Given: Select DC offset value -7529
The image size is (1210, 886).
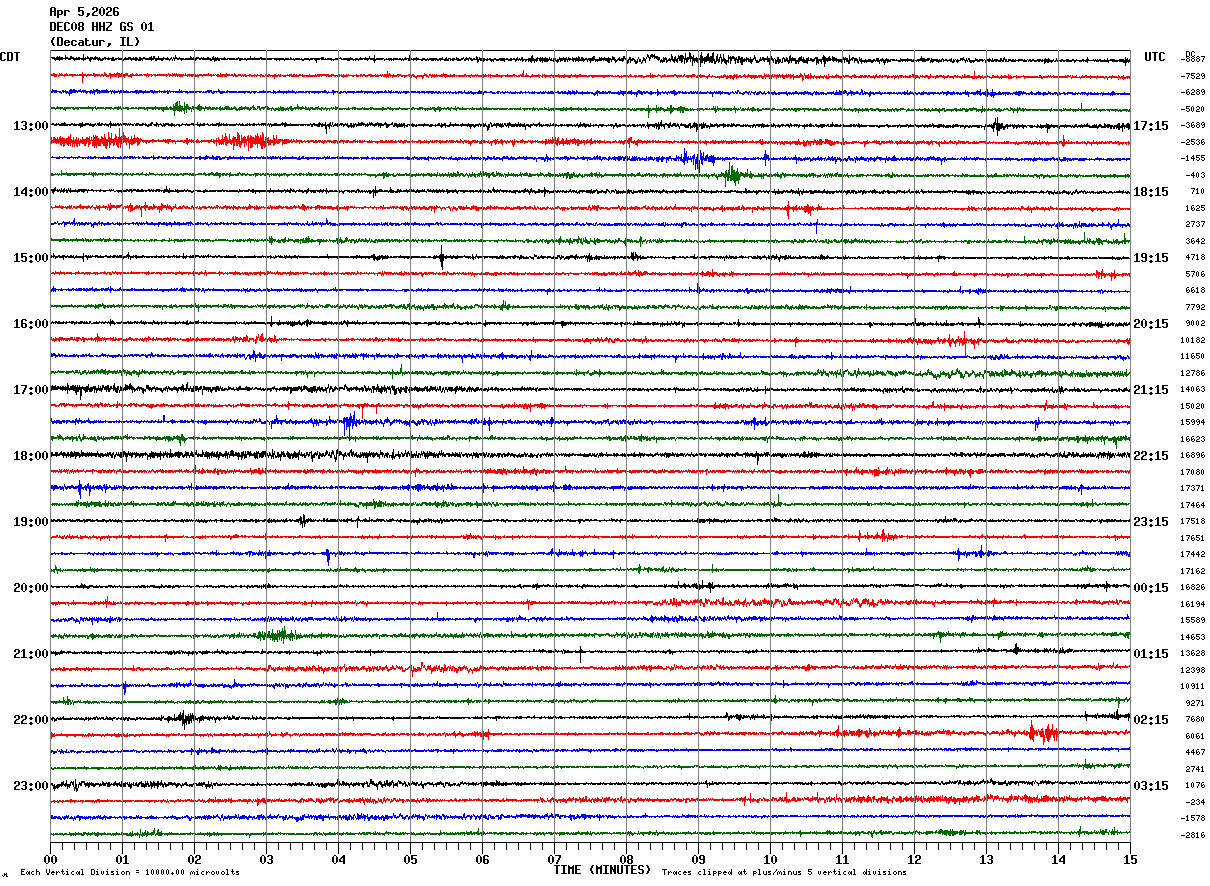Looking at the screenshot, I should pyautogui.click(x=1193, y=76).
